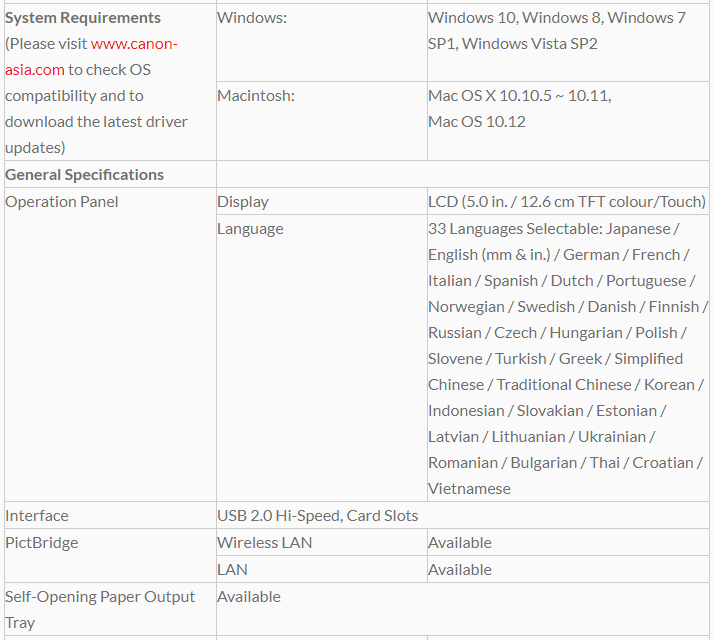Click Available beside Self-Opening Paper Output Tray

249,597
